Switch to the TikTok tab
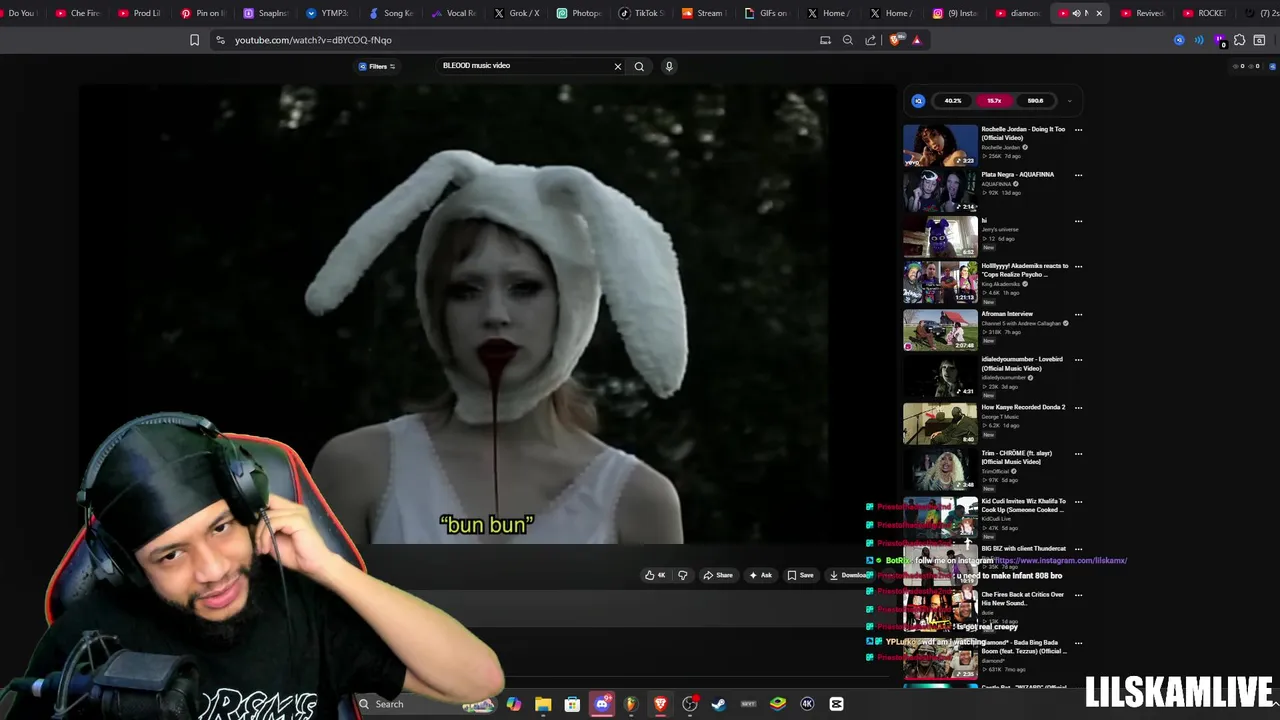This screenshot has height=720, width=1280. tap(641, 13)
